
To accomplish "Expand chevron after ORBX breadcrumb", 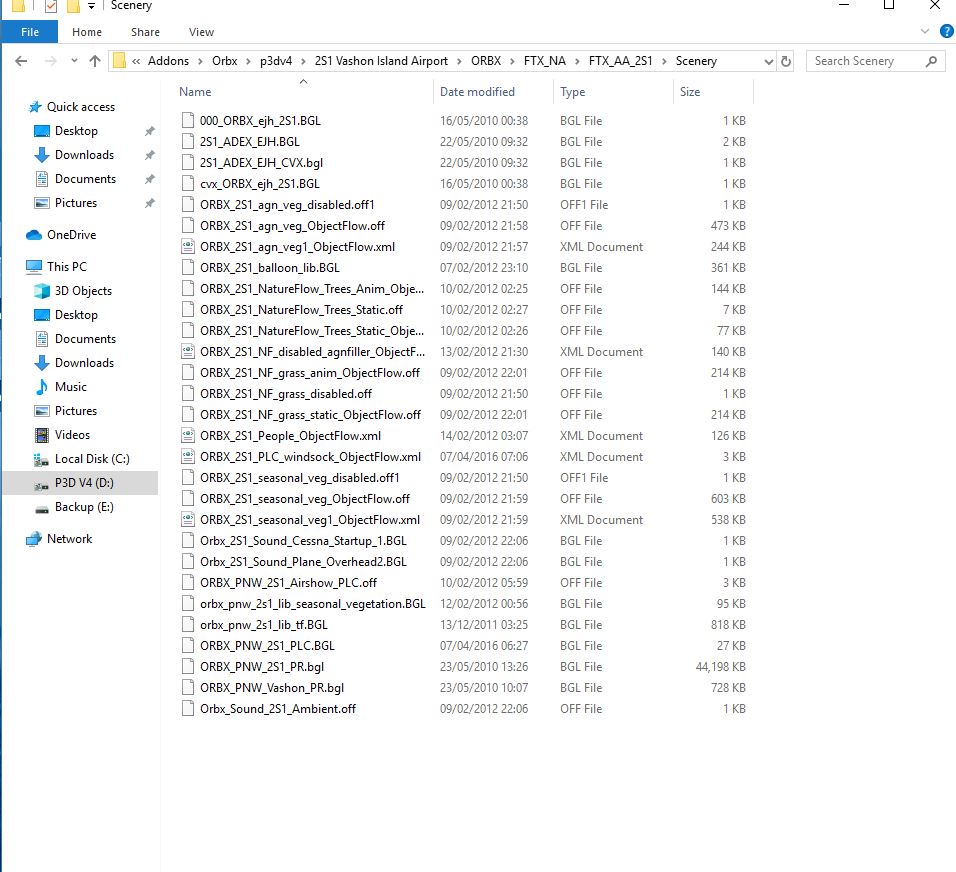I will (512, 62).
